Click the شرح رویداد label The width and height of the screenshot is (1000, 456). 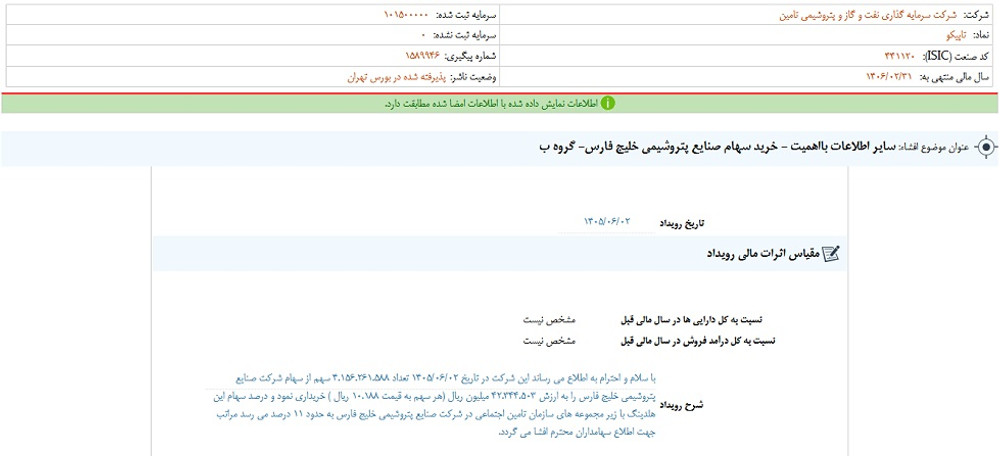tap(684, 405)
